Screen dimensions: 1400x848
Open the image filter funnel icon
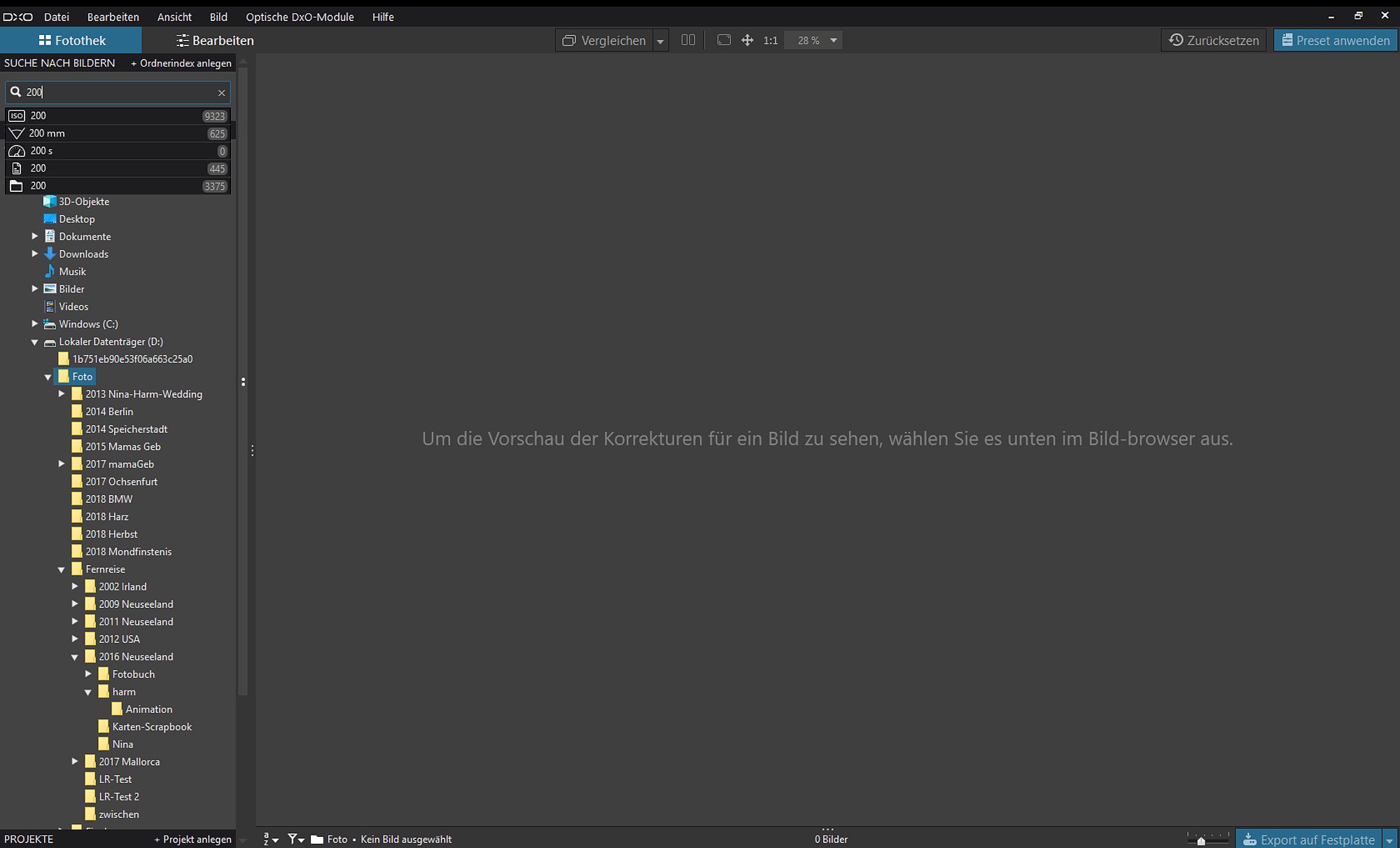(x=295, y=839)
